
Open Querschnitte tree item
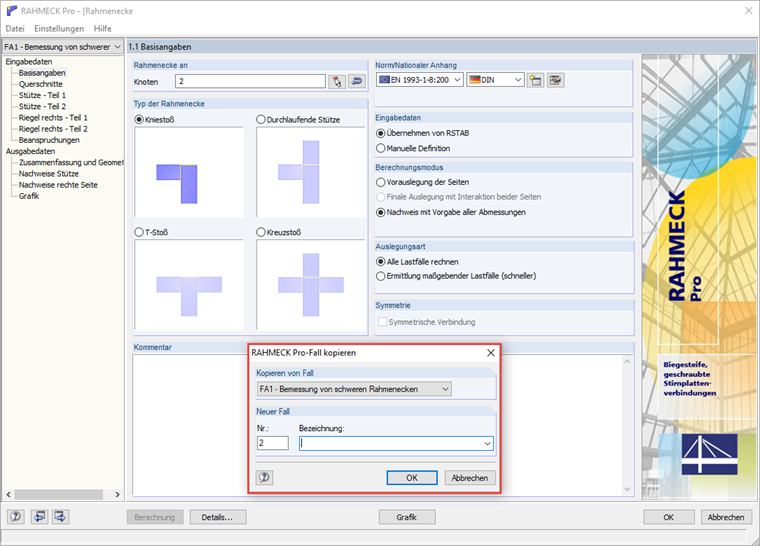[41, 84]
